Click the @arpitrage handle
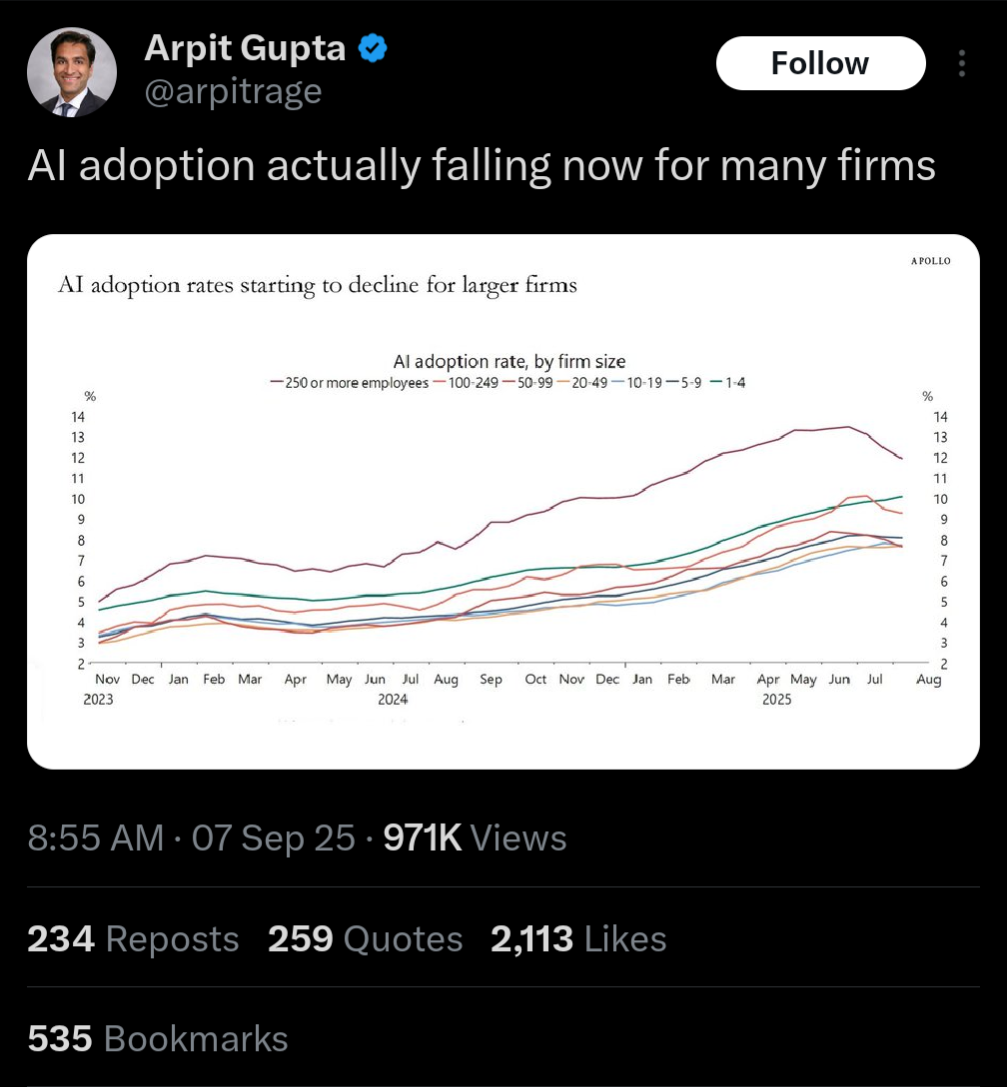This screenshot has width=1007, height=1087. pos(233,92)
